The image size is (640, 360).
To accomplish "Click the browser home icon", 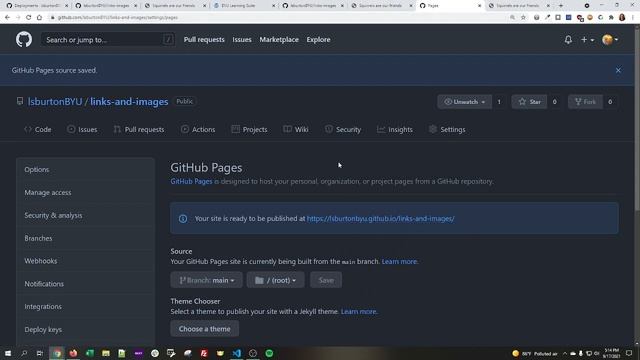I will coord(39,18).
